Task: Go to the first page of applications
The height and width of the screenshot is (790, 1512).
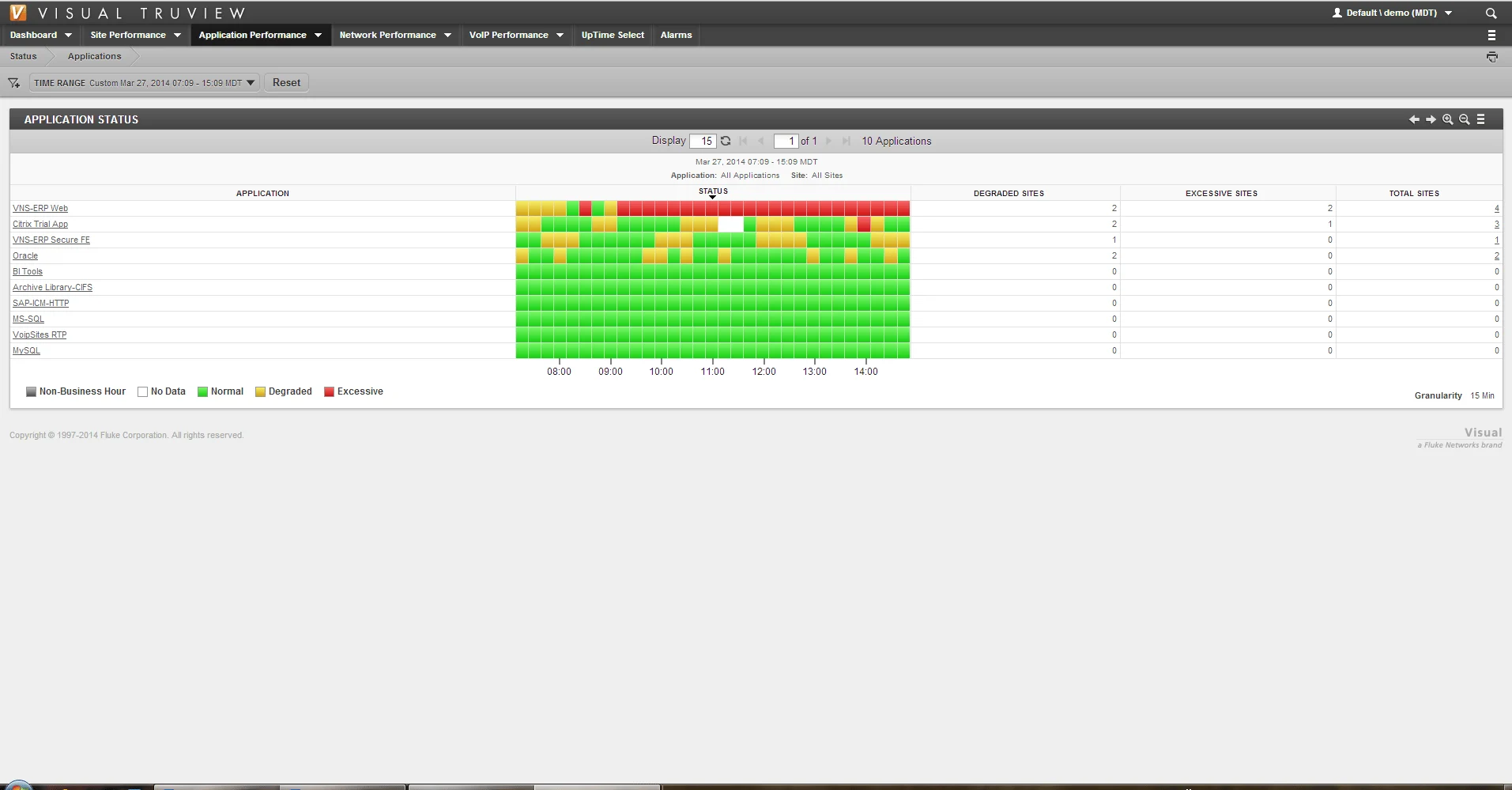Action: coord(743,141)
